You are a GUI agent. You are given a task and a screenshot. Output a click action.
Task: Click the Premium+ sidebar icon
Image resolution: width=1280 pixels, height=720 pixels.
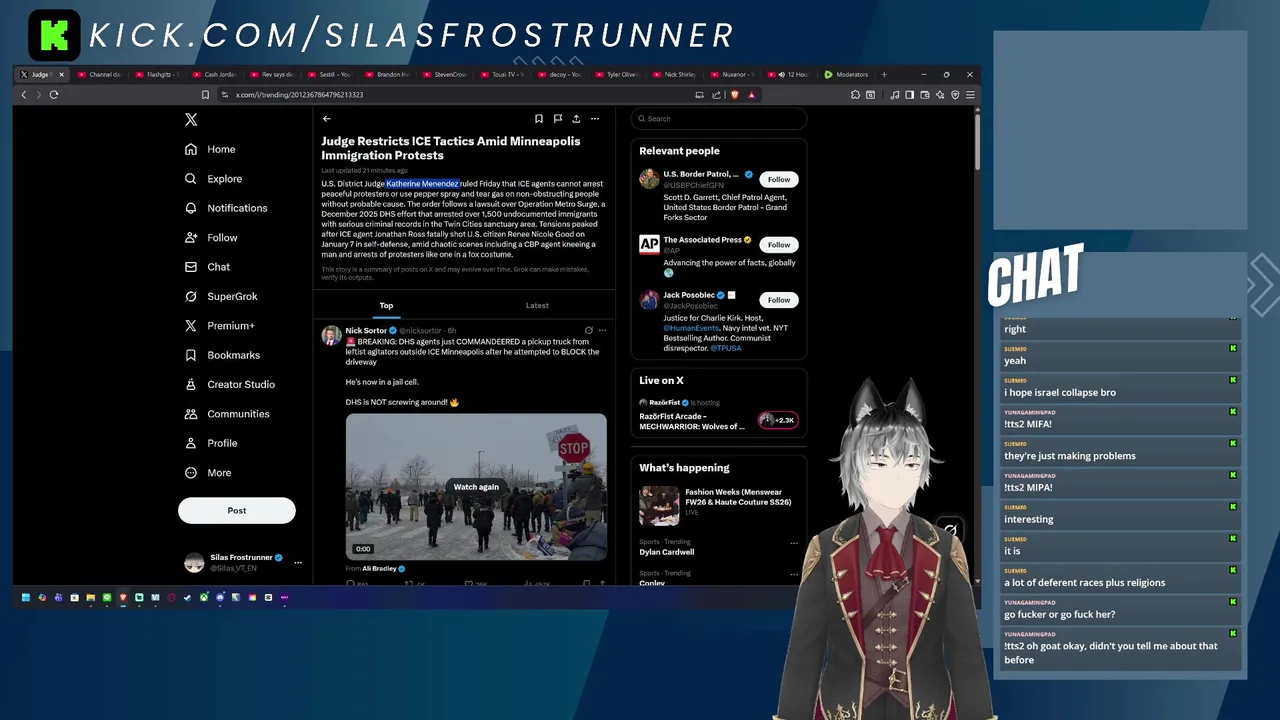point(191,326)
